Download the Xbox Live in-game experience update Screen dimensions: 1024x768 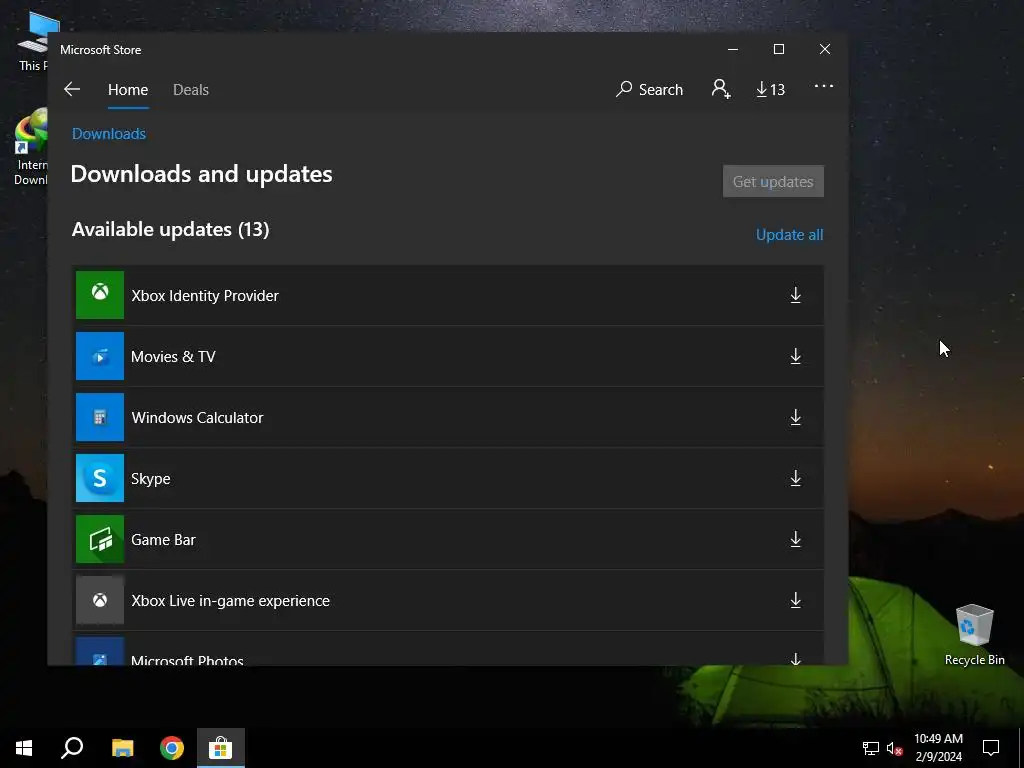pos(795,600)
